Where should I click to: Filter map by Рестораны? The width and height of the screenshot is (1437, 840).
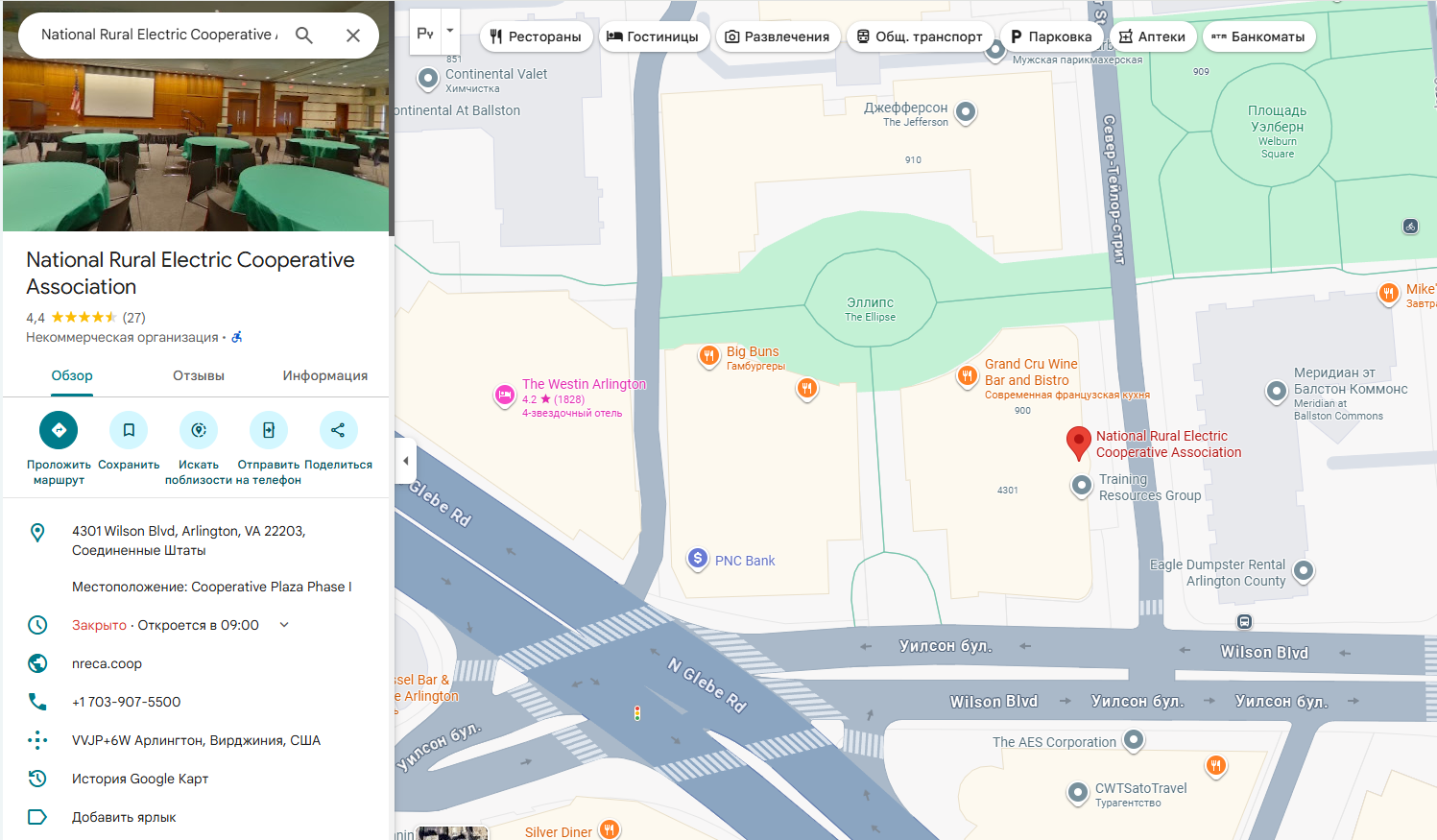pos(536,36)
